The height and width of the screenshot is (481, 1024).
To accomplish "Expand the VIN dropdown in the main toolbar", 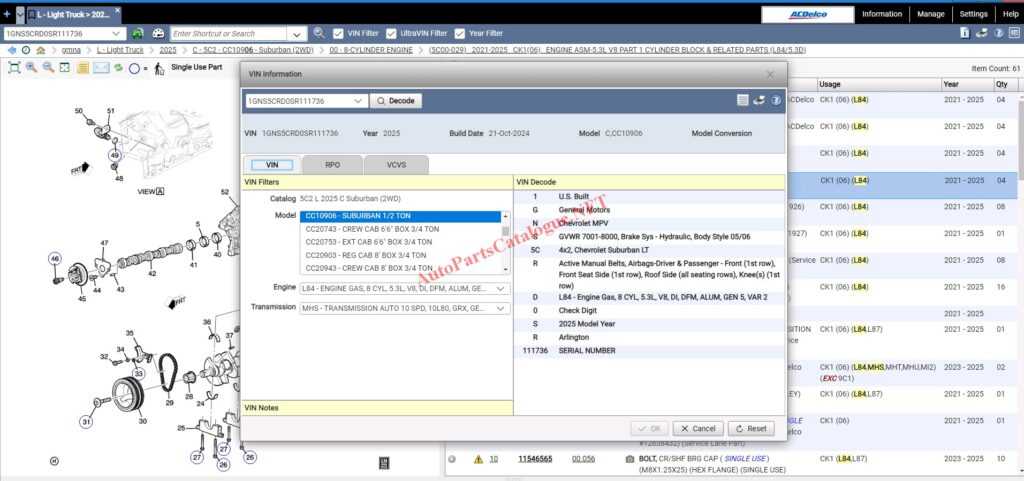I will click(x=117, y=33).
